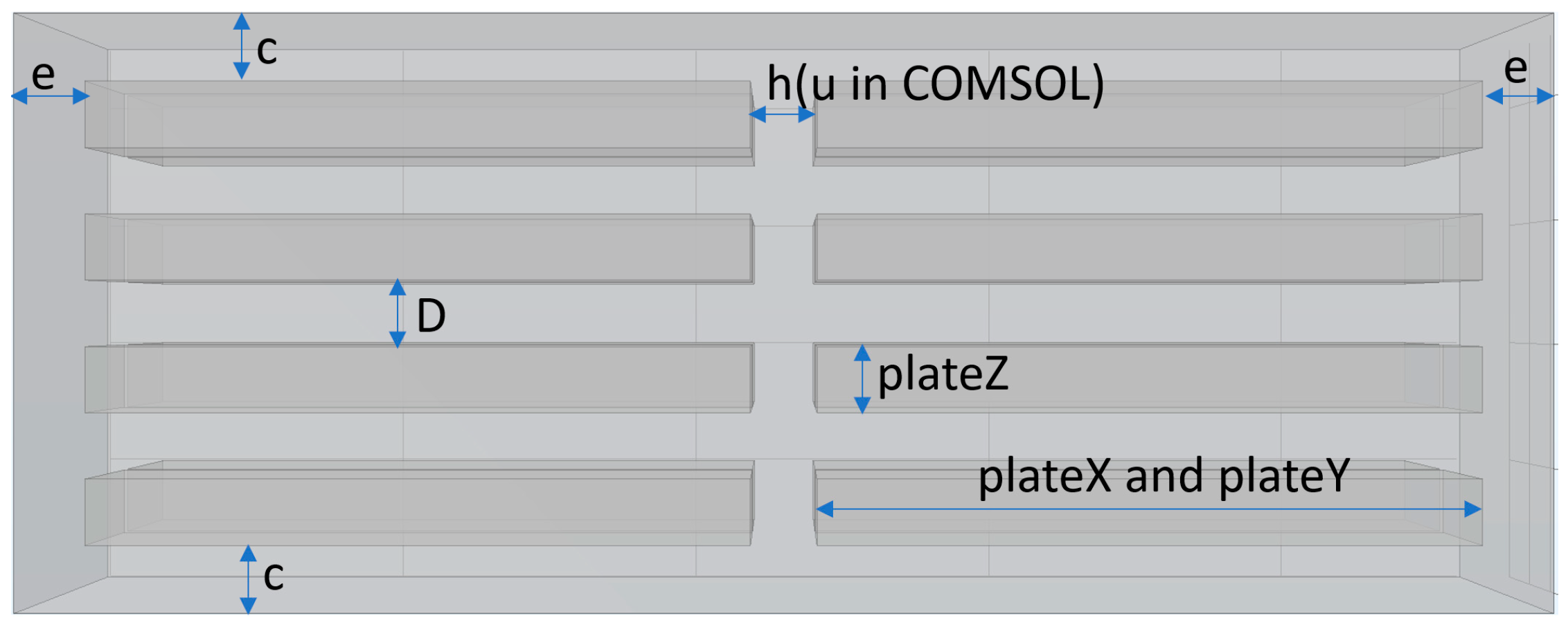Select the top-left plate

419,122
